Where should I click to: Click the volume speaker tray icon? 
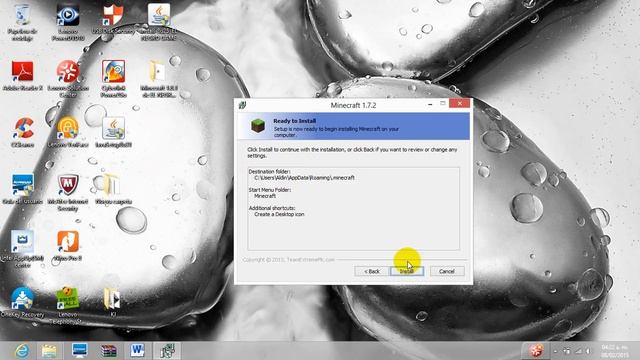click(588, 351)
